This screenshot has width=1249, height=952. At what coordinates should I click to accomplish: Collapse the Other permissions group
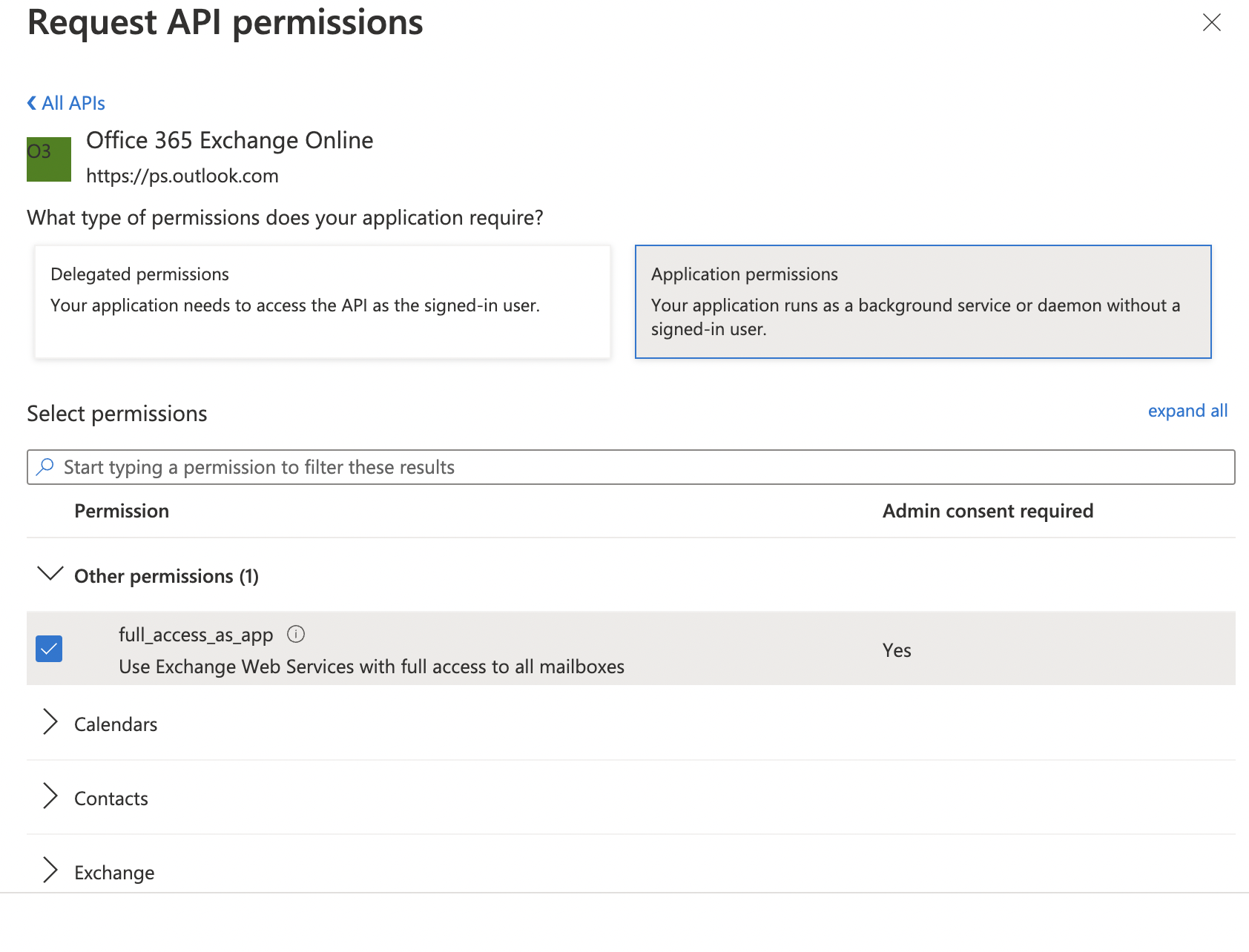[x=50, y=575]
